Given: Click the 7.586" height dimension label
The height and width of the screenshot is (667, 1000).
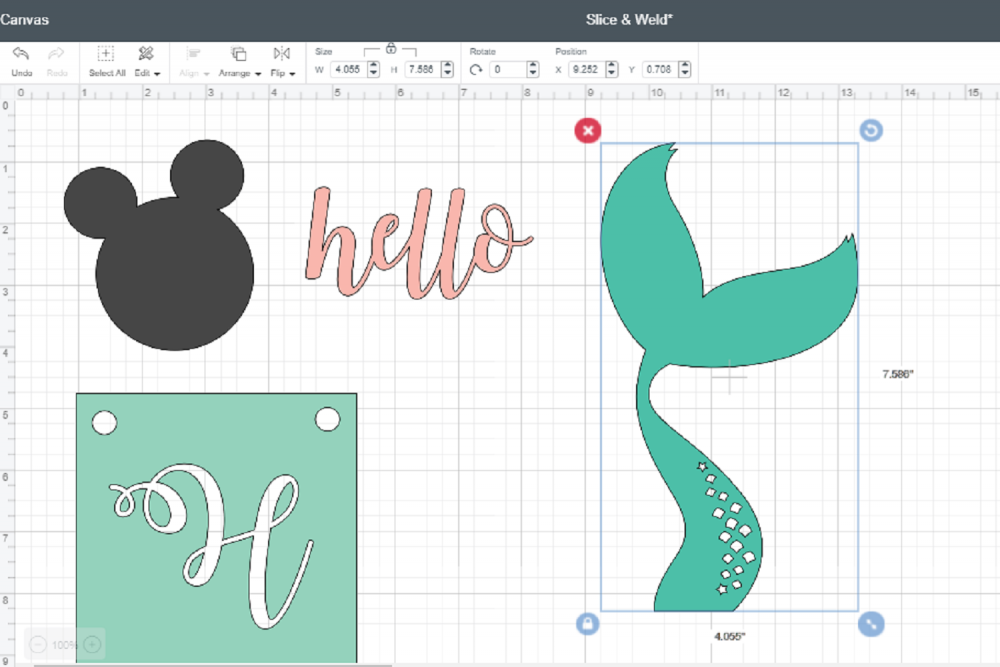Looking at the screenshot, I should click(x=898, y=374).
